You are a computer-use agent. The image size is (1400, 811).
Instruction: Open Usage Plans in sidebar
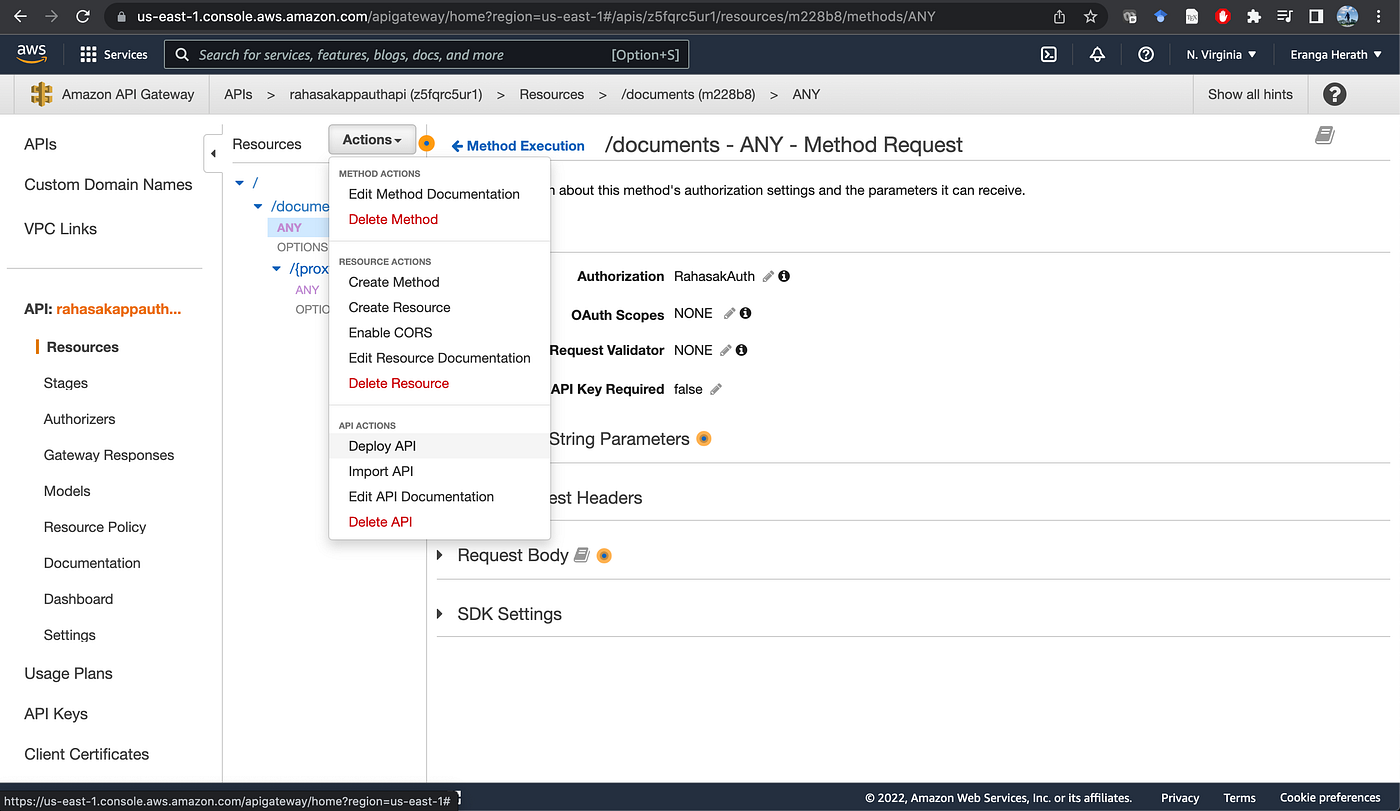point(68,674)
